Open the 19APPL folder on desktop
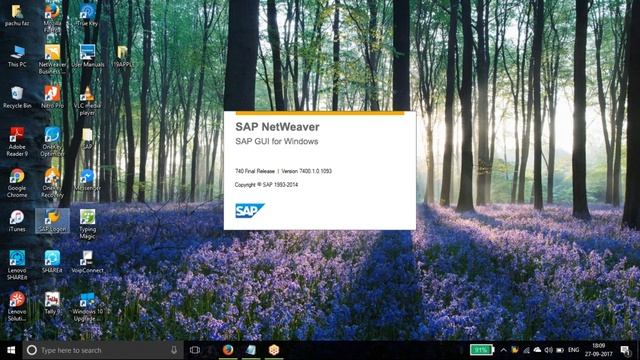The width and height of the screenshot is (640, 360). coord(122,56)
